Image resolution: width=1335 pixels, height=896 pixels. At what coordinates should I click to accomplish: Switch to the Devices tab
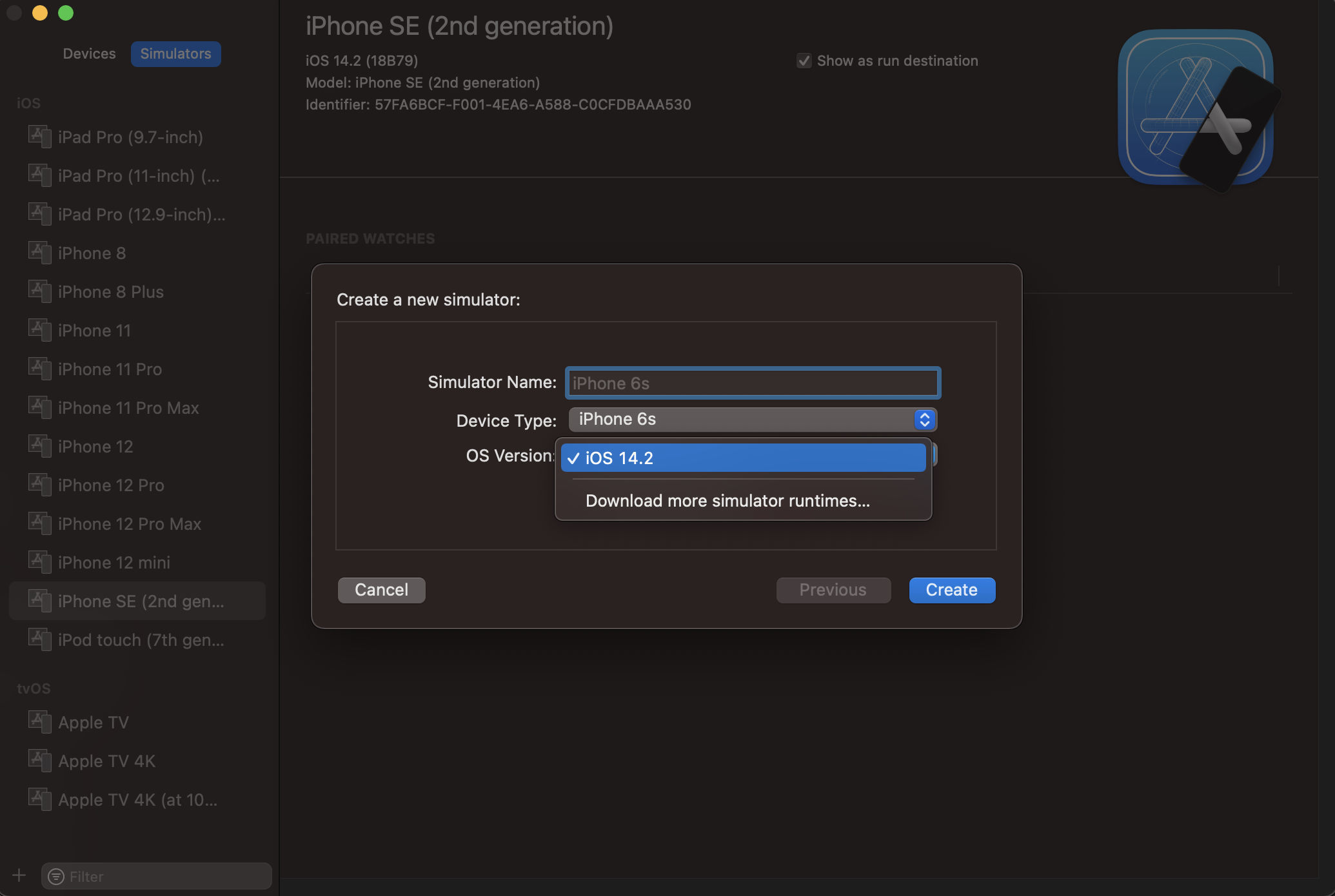[89, 54]
